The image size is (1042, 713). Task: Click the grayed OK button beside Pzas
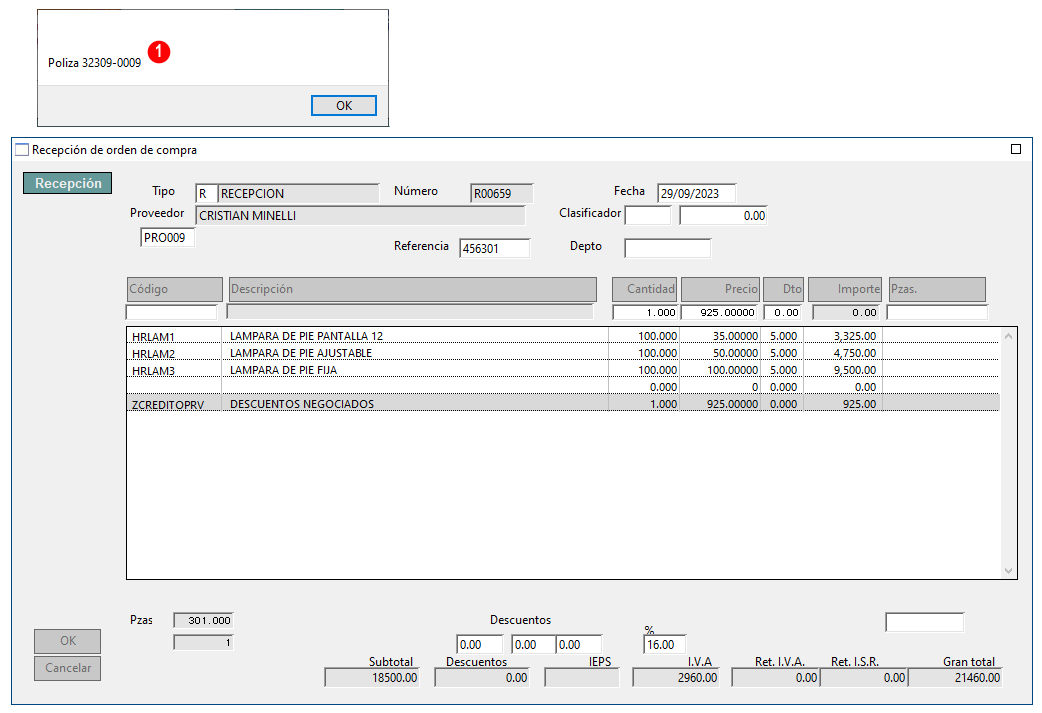68,641
